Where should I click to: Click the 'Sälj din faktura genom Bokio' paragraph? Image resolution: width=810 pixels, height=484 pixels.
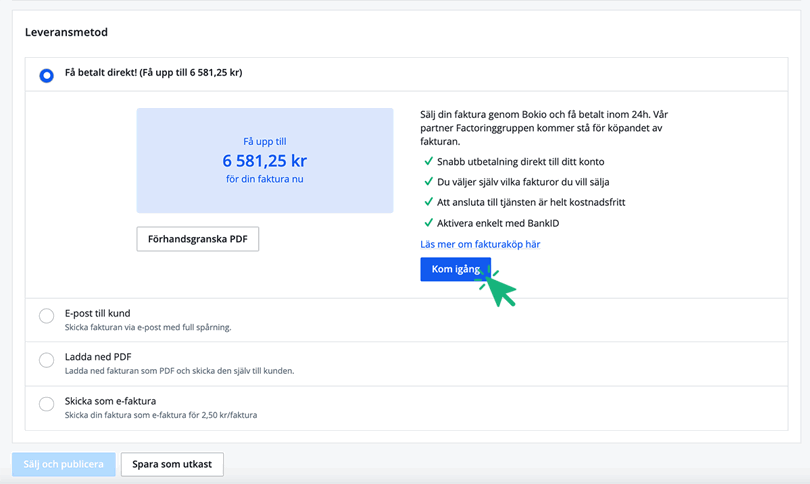pos(545,128)
